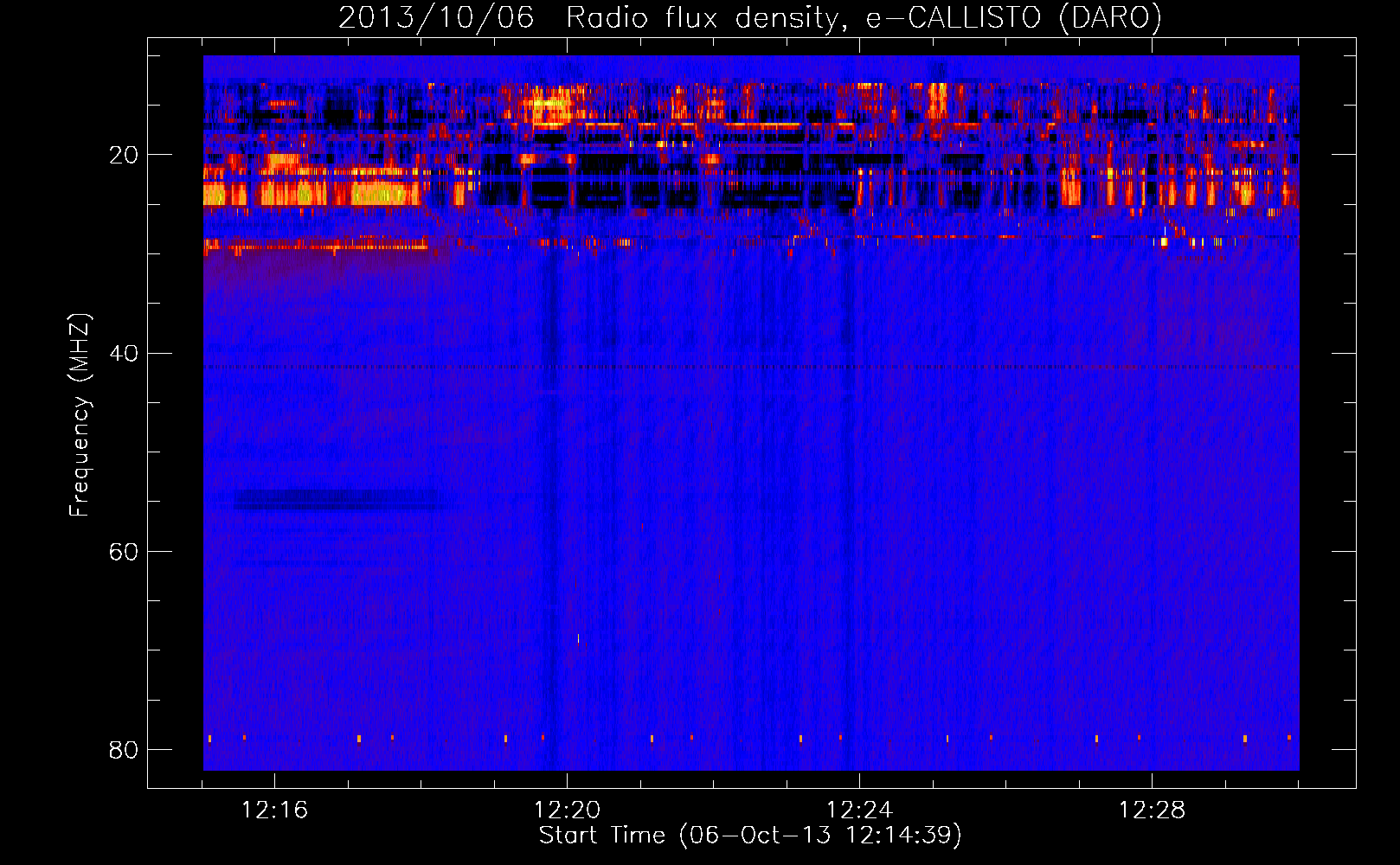Click the 'Start Time (06-Oct-13 12:14:39)' label
Viewport: 1400px width, 865px height.
(x=750, y=836)
